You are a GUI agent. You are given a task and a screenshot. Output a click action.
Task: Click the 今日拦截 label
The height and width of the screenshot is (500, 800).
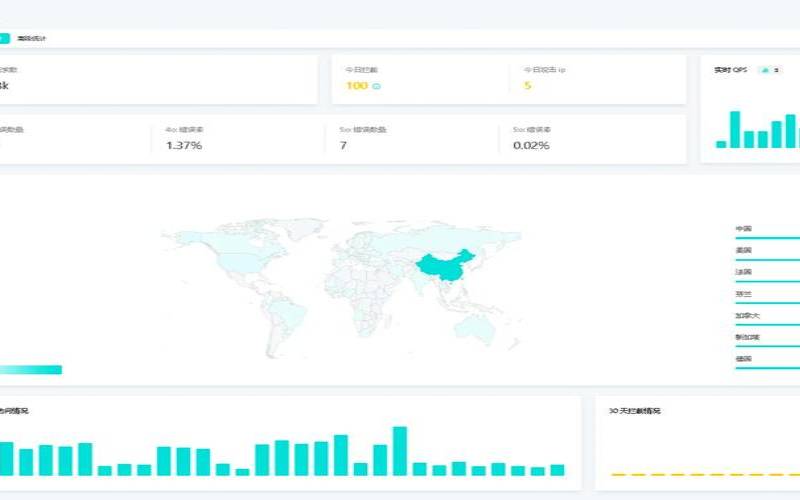[x=361, y=70]
